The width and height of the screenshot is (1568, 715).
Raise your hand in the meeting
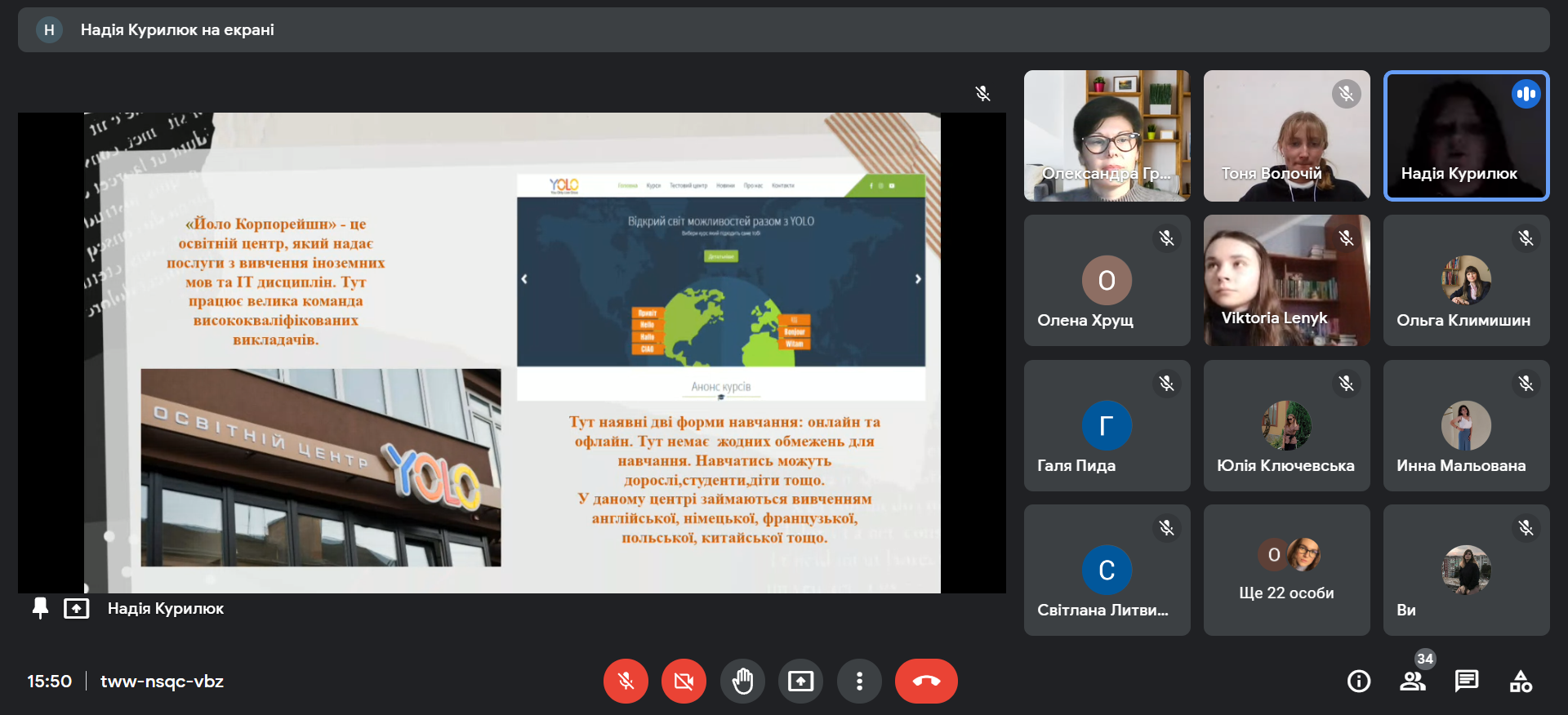coord(742,681)
